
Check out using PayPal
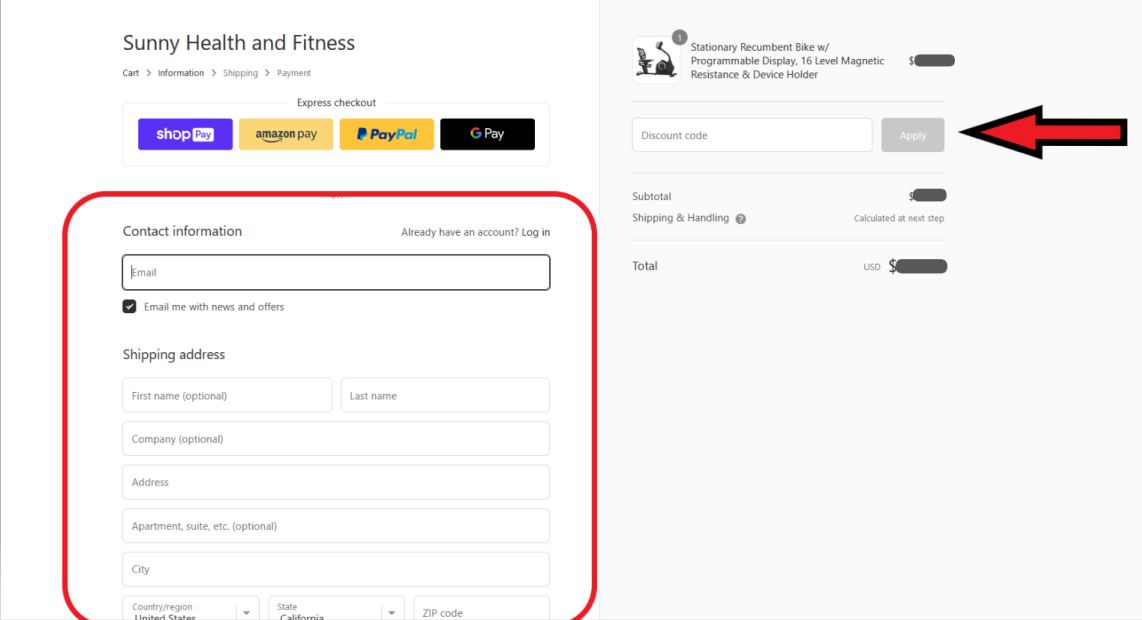pos(387,134)
